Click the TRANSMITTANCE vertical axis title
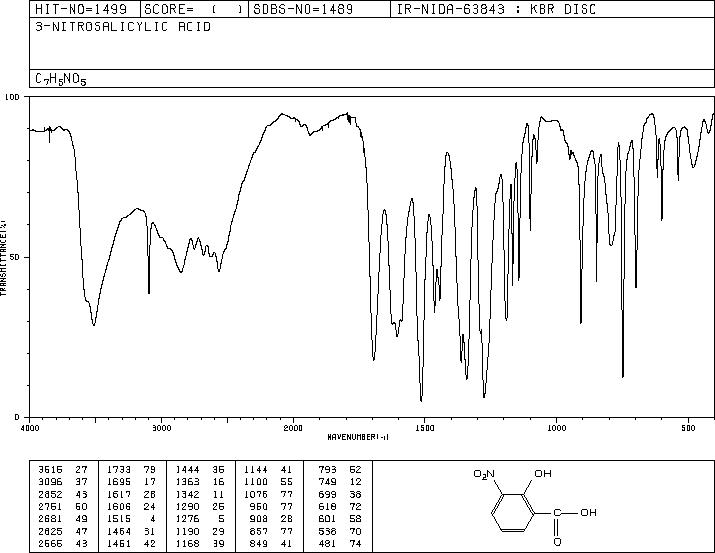Screen dimensions: 715x553 (3, 257)
